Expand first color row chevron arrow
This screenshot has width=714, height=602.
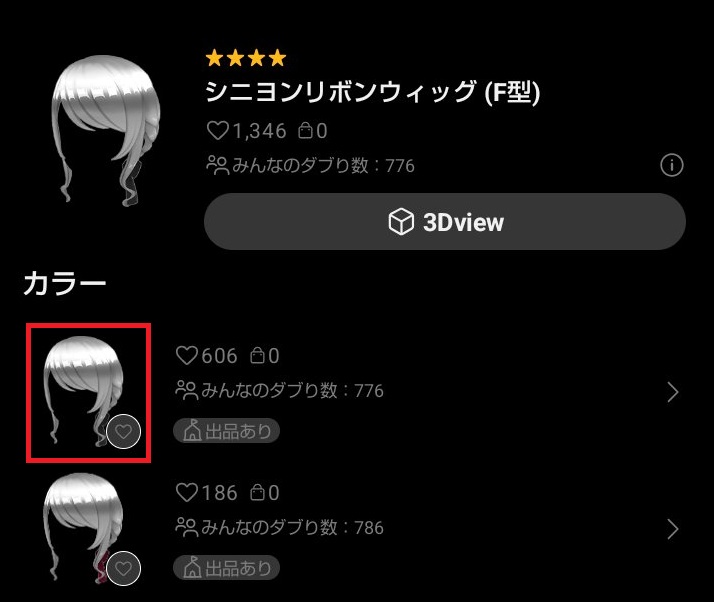(x=673, y=392)
